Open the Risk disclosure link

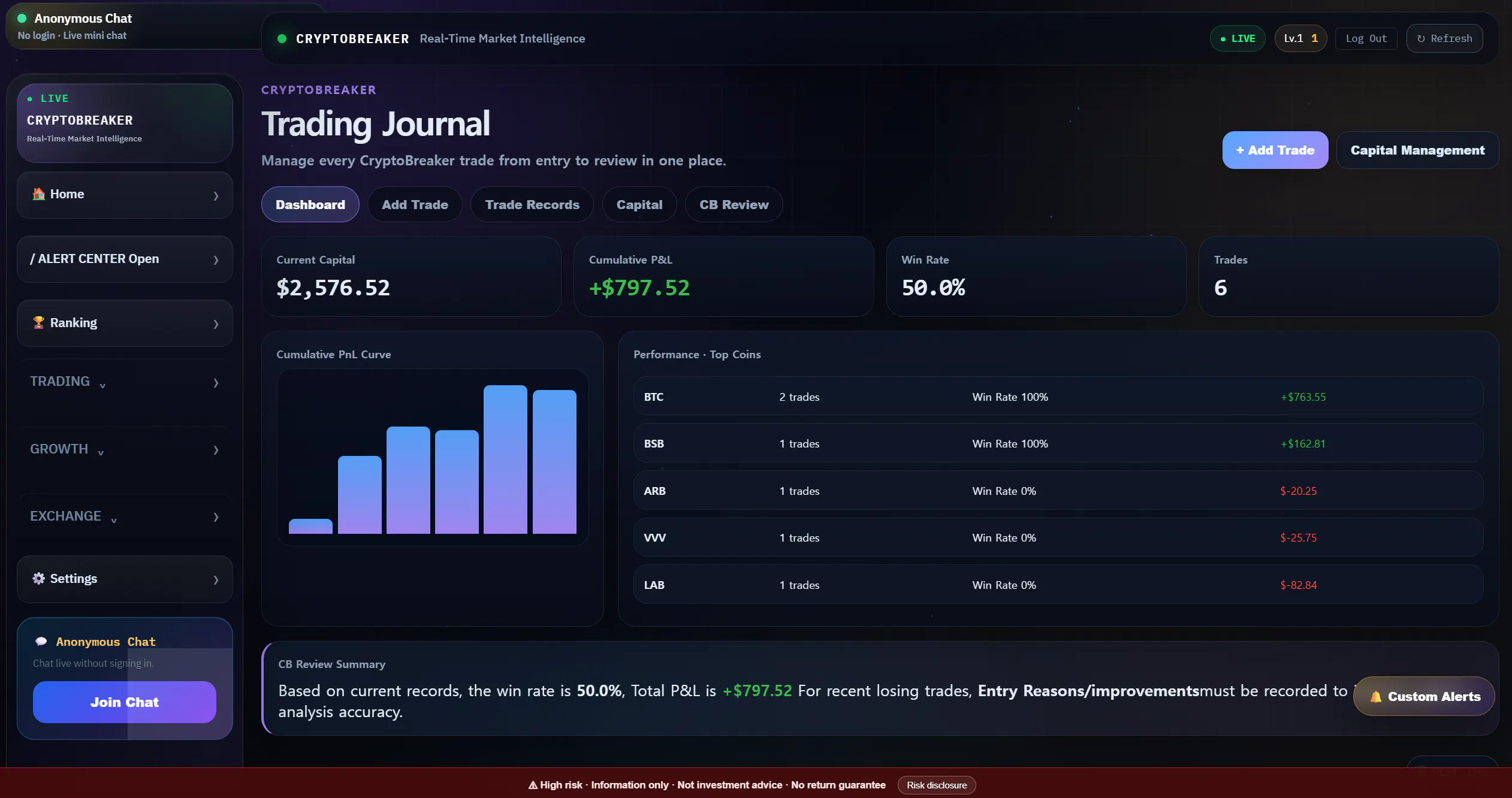tap(937, 785)
